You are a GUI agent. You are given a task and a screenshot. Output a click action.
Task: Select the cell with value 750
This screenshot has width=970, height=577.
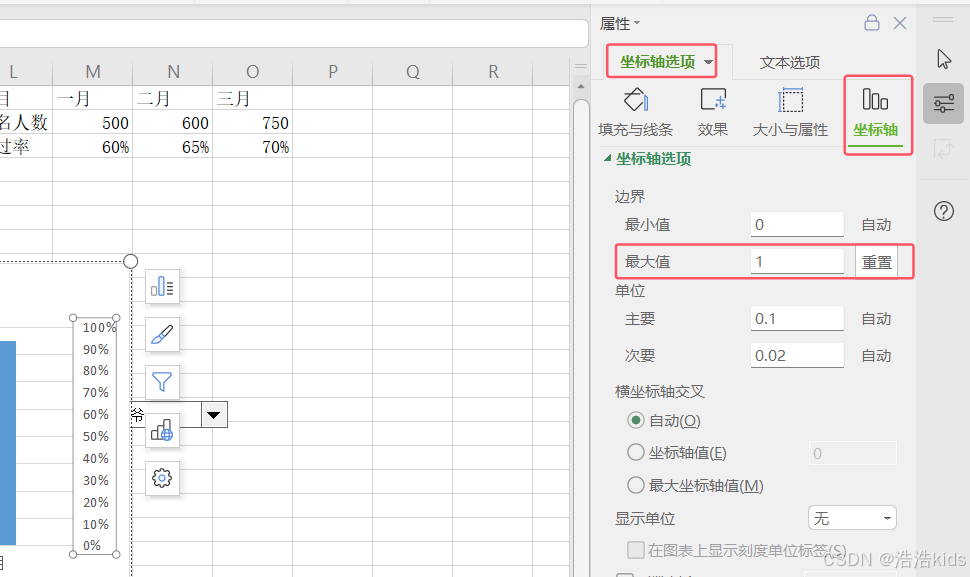[252, 122]
